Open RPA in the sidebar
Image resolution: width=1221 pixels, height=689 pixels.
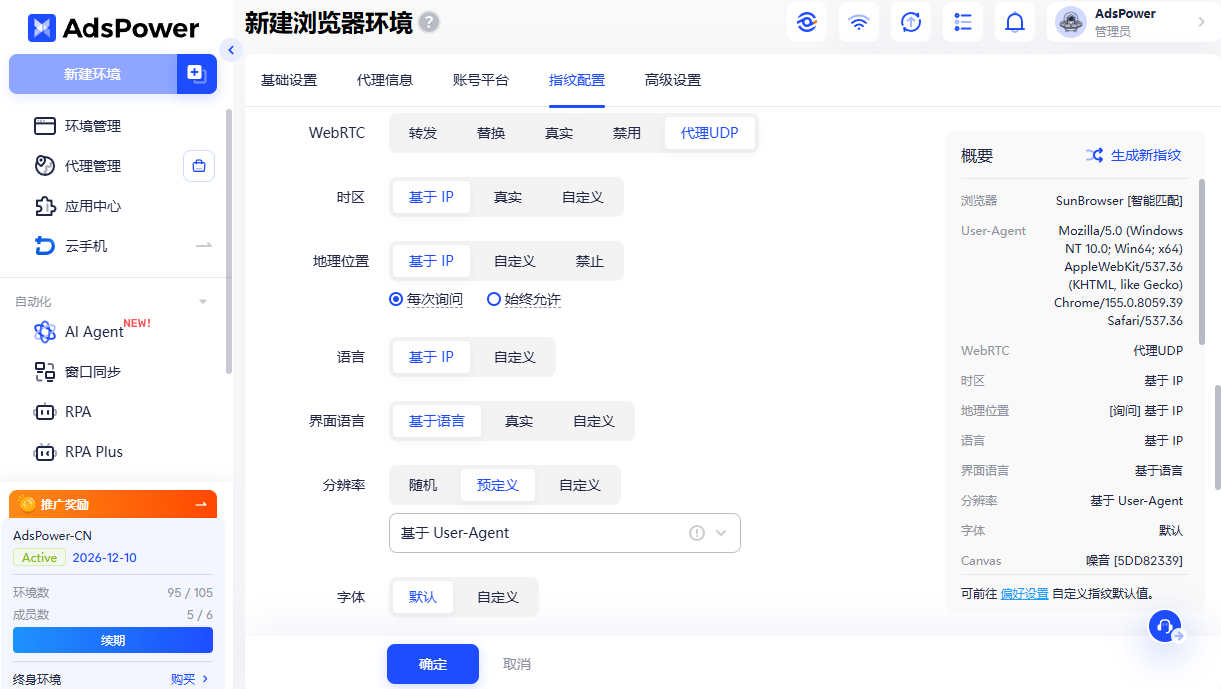tap(78, 412)
